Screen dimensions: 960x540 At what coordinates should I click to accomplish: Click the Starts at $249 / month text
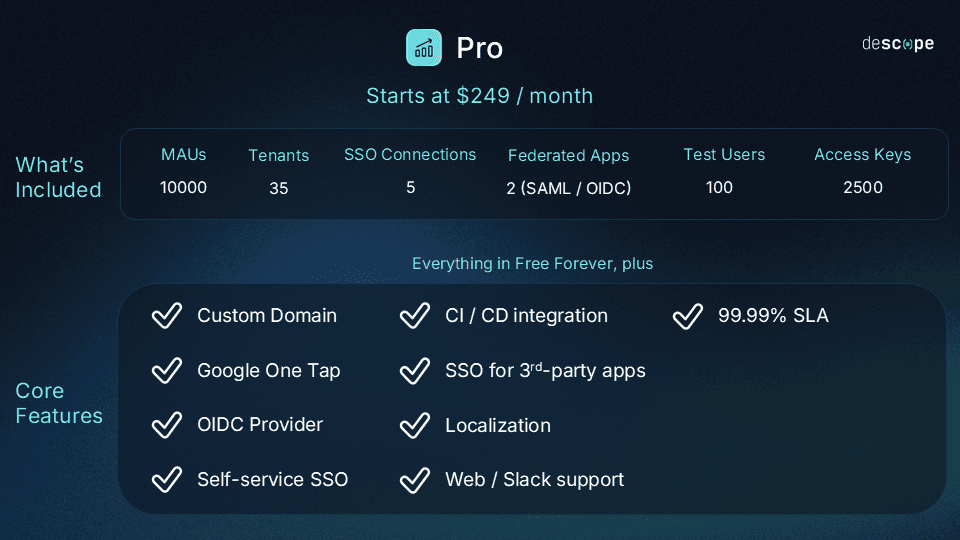point(479,96)
